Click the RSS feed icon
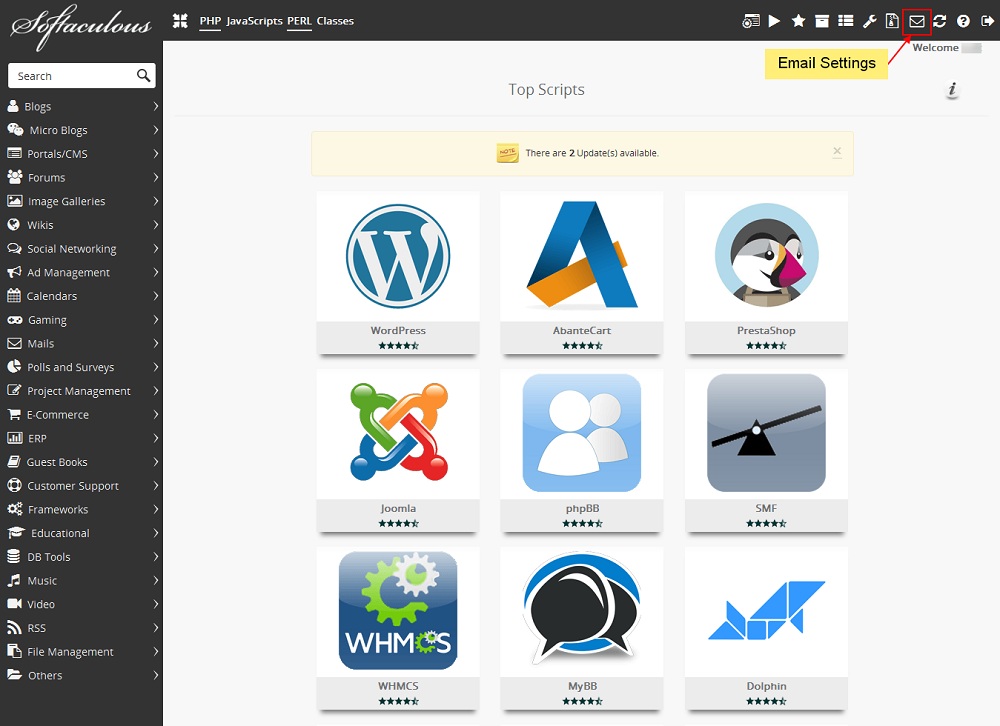1000x726 pixels. coord(14,627)
